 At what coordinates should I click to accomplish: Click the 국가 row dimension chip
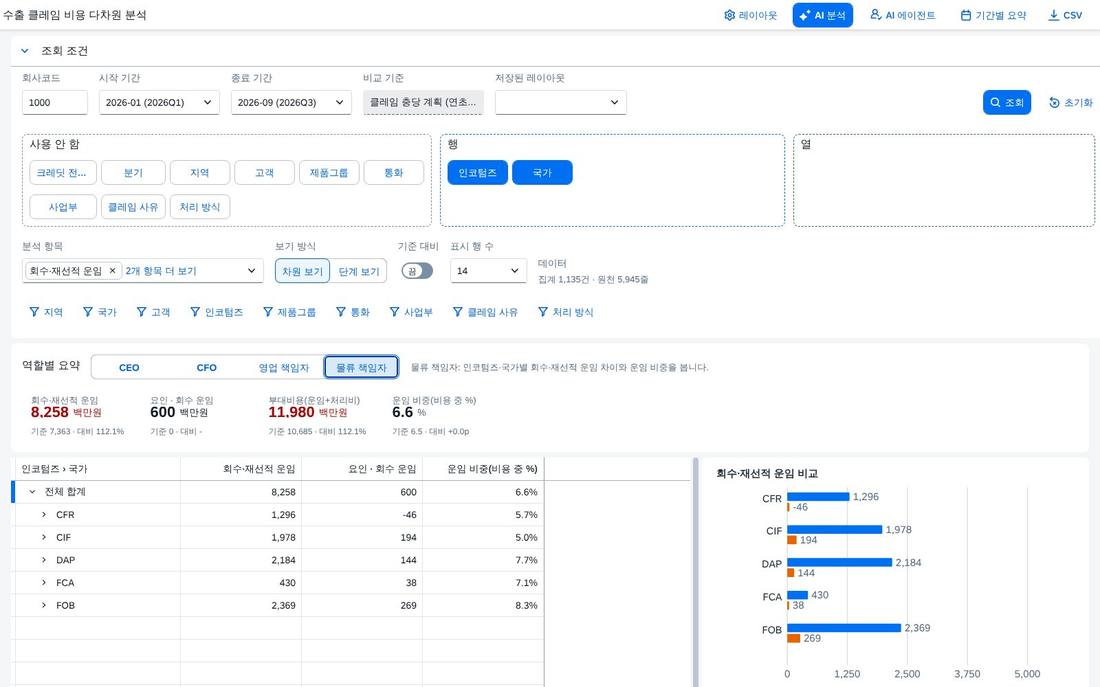click(x=542, y=173)
